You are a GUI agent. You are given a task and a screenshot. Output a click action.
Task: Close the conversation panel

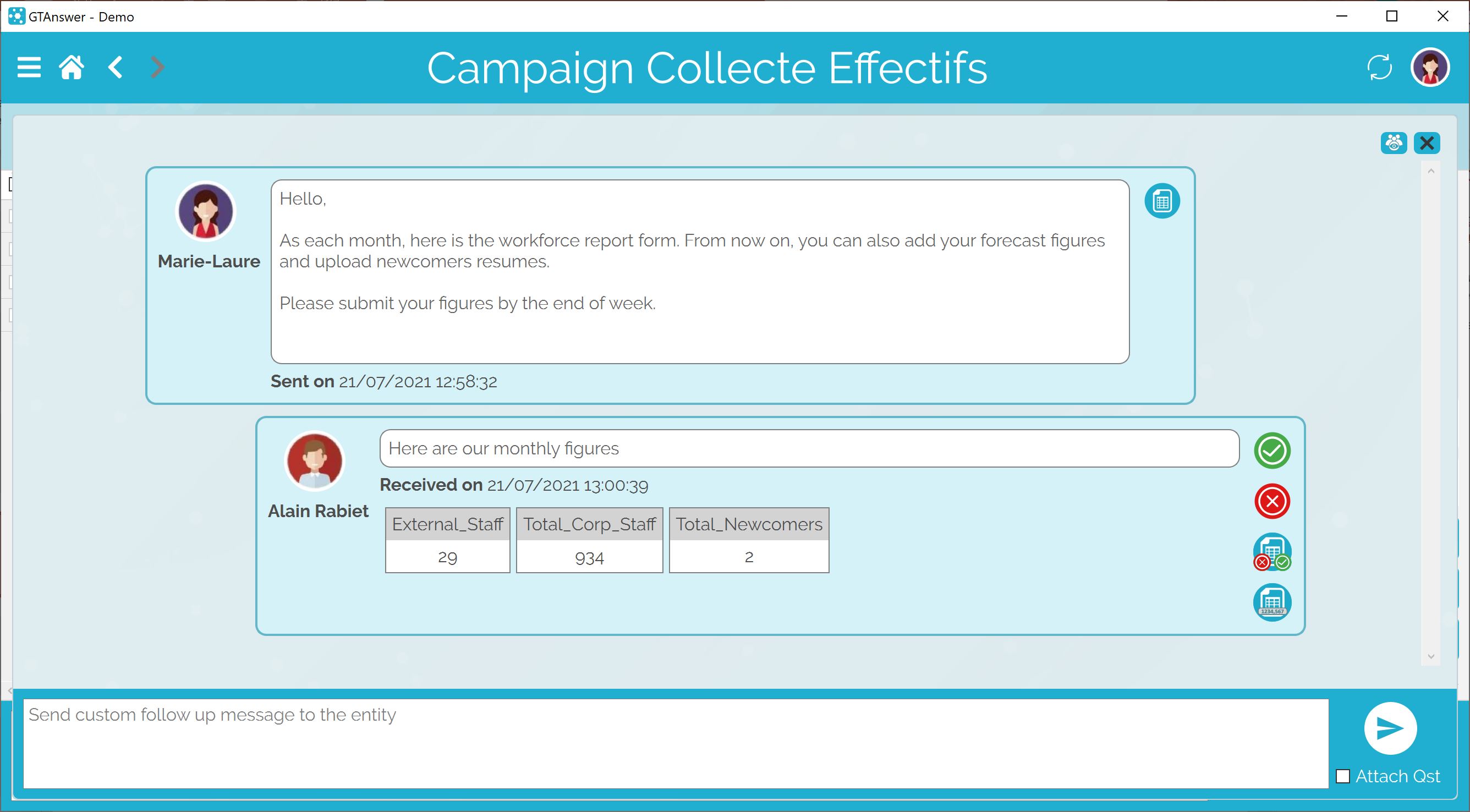pyautogui.click(x=1427, y=142)
